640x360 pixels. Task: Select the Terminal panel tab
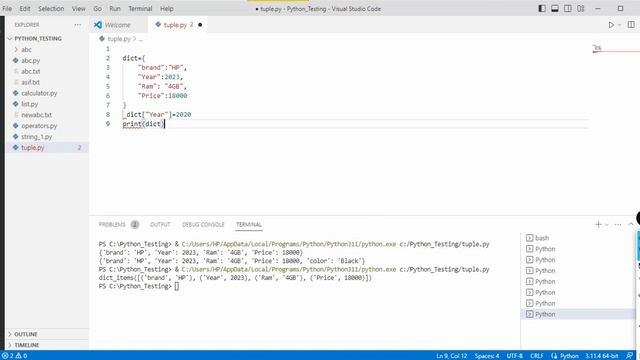pyautogui.click(x=249, y=224)
